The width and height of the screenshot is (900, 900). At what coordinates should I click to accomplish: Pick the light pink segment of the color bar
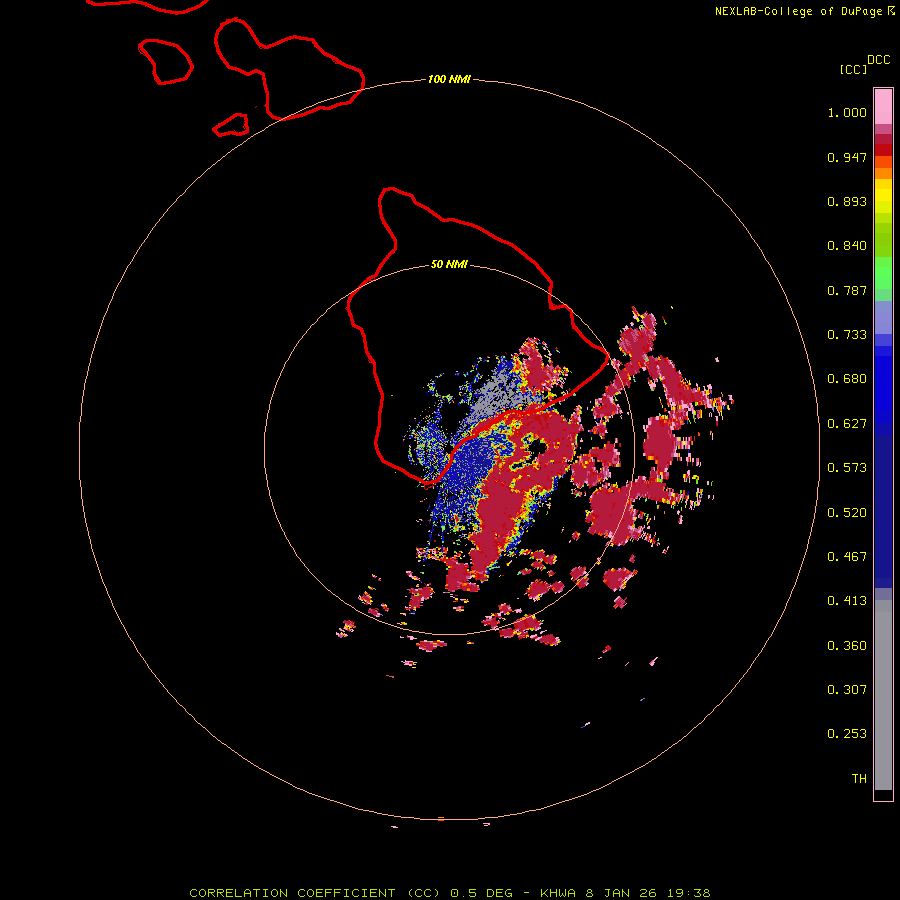pos(883,106)
